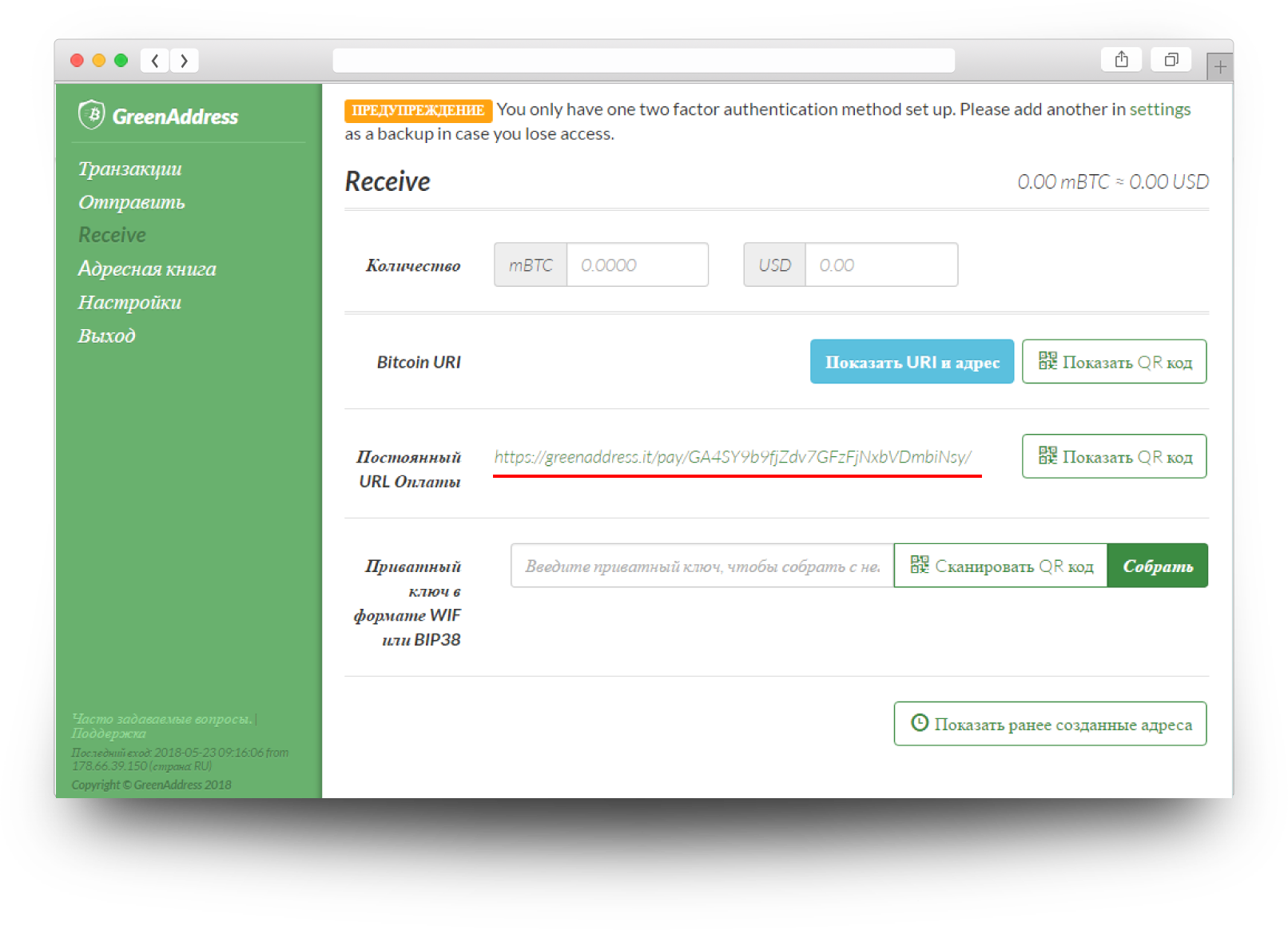Follow the settings link in the warning
Screen dimensions: 1288x930
point(1159,109)
